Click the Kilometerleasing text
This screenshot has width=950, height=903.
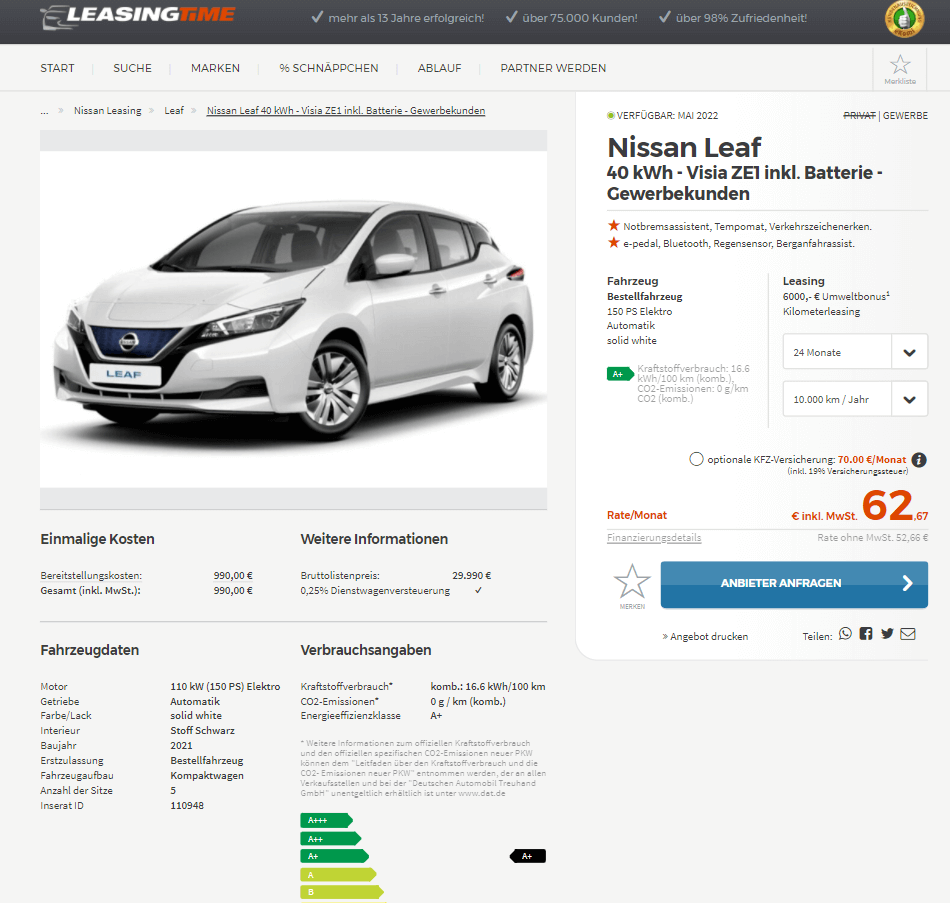(822, 312)
